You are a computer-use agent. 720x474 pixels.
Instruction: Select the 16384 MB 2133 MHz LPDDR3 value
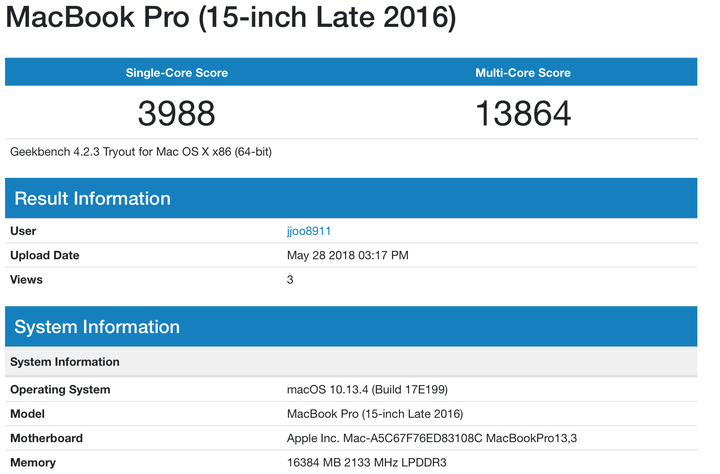tap(366, 463)
